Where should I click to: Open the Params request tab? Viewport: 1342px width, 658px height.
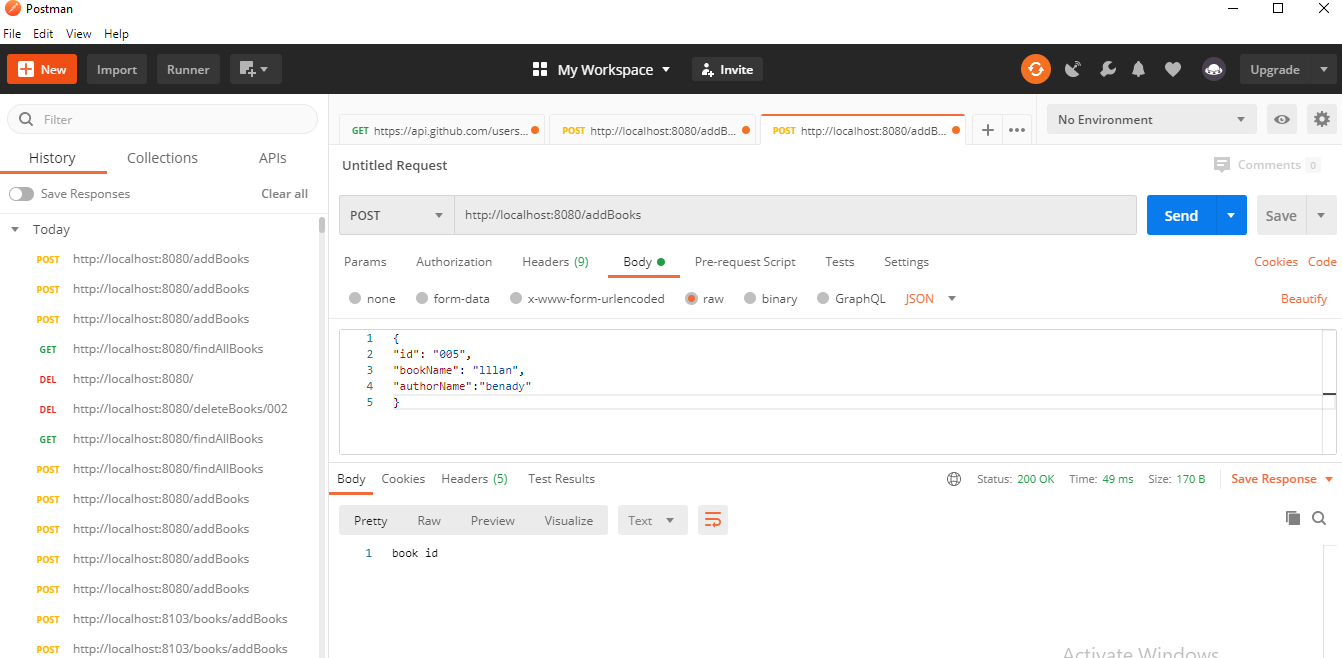point(365,262)
